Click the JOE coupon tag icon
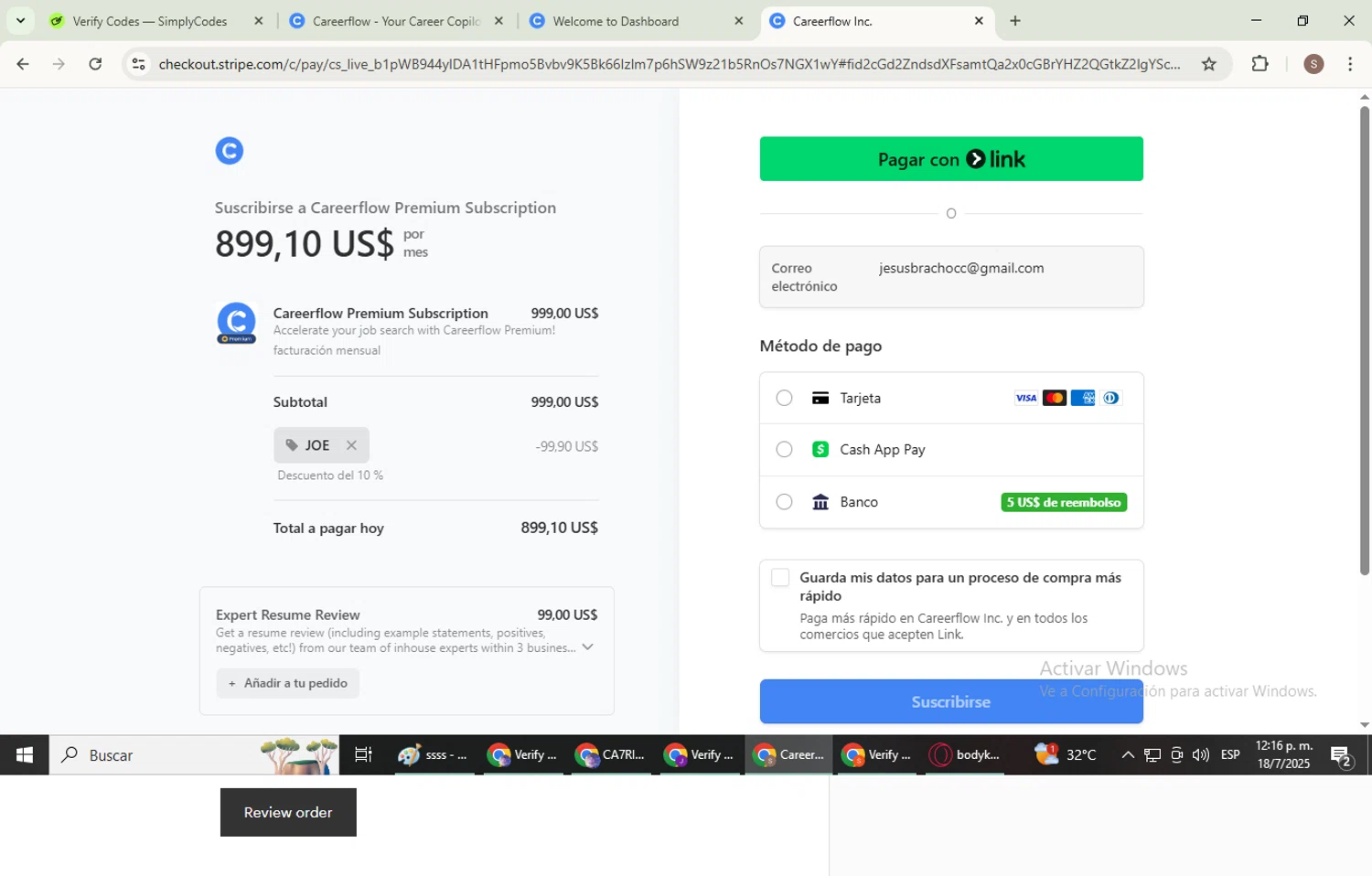 click(292, 445)
